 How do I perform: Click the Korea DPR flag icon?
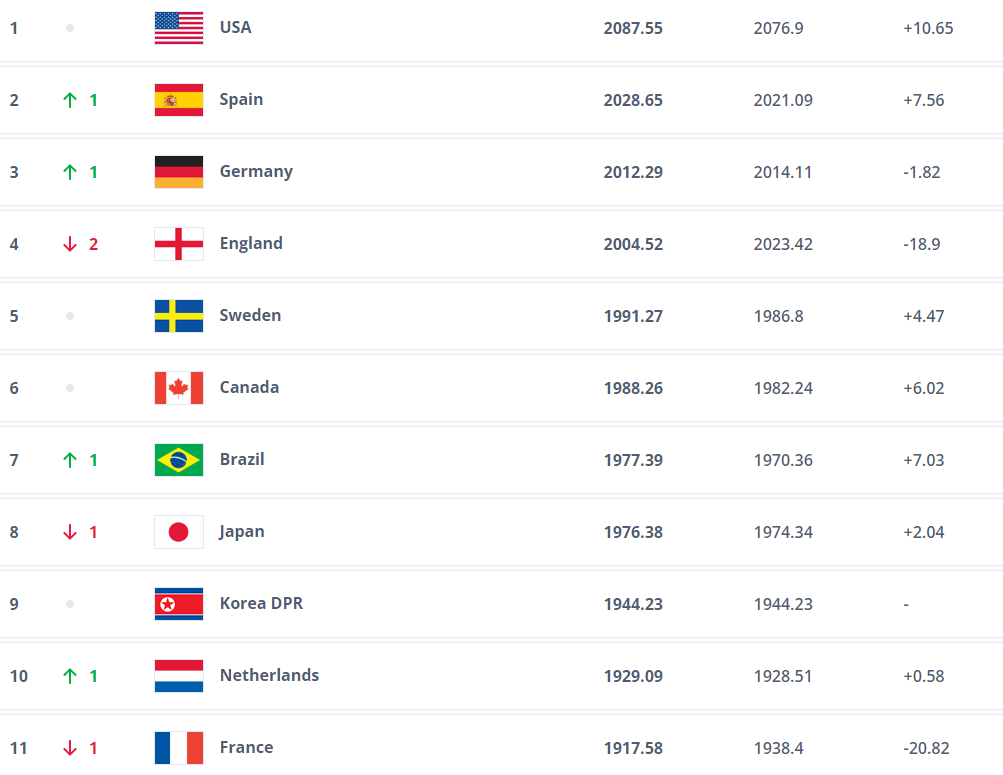179,604
